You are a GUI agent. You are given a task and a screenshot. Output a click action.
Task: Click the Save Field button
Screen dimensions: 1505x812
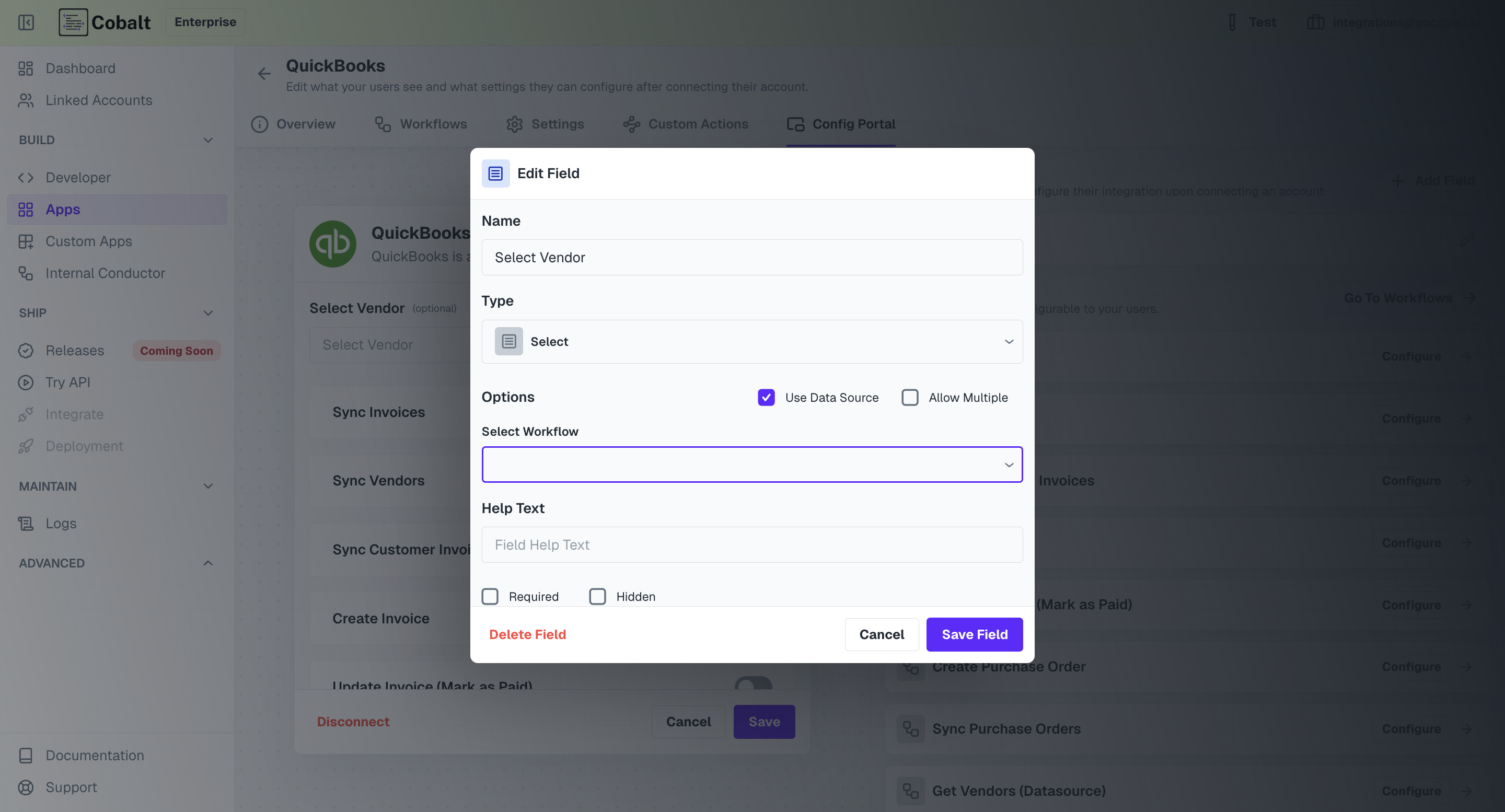974,634
